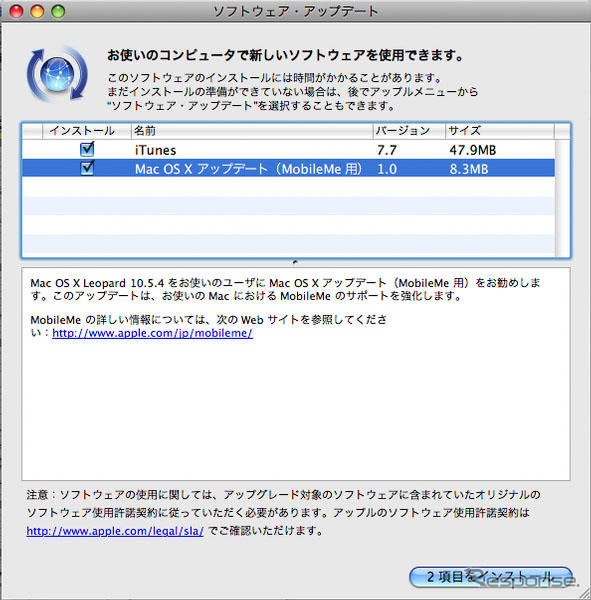Screen dimensions: 591x600
Task: Select the iTunes row by name
Action: [x=155, y=150]
